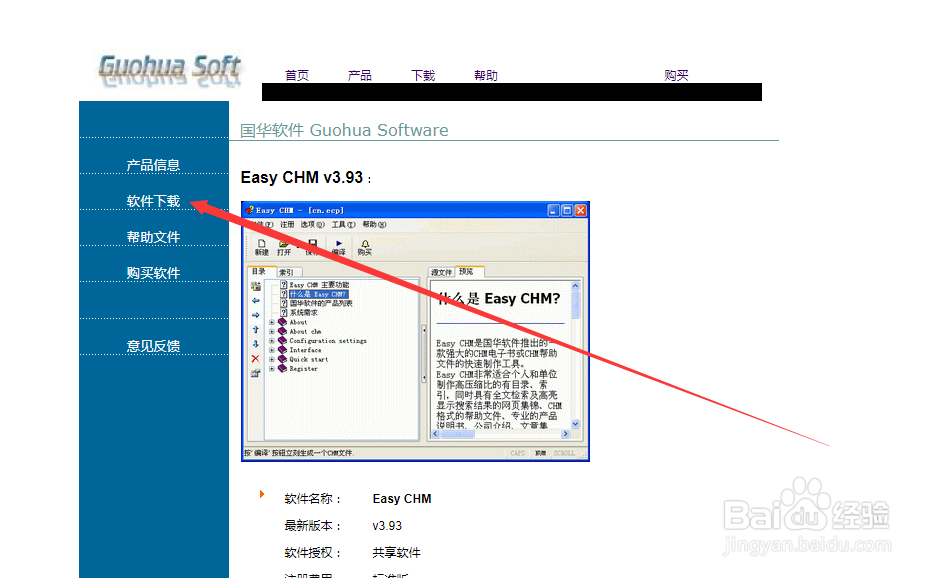Expand the Interface tree node

tap(272, 350)
